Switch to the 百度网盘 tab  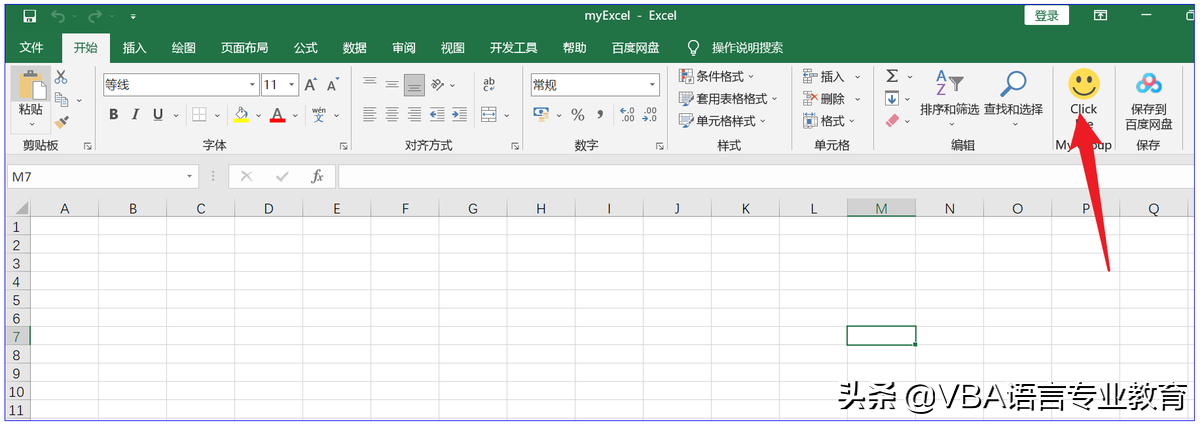tap(635, 48)
